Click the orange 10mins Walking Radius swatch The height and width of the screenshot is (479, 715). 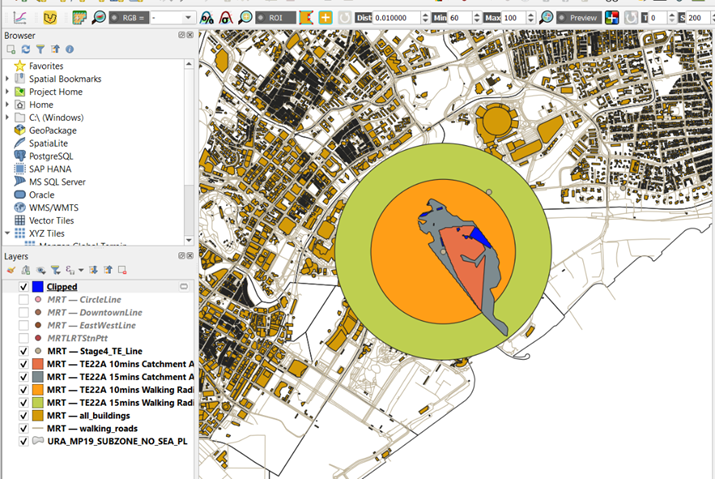(37, 390)
